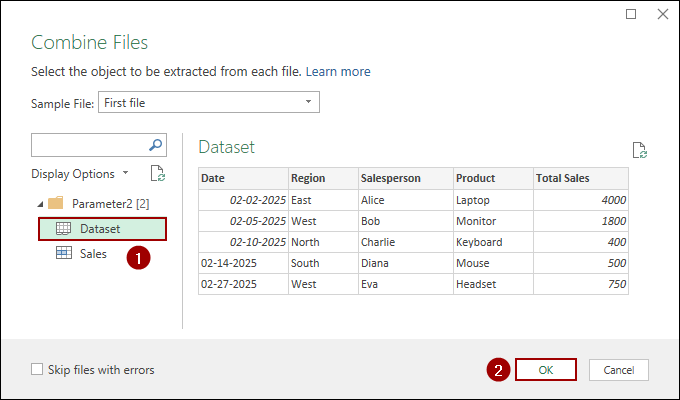Screen dimensions: 680x400
Task: Click the preview refresh icon above the table
Action: pyautogui.click(x=640, y=150)
